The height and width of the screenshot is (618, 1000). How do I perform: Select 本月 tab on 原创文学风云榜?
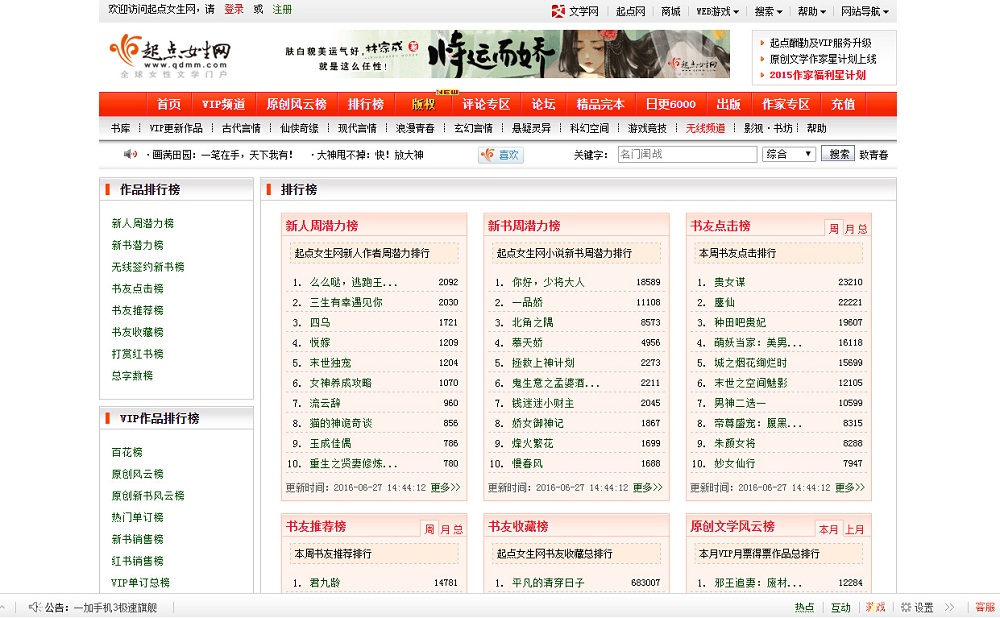(828, 529)
